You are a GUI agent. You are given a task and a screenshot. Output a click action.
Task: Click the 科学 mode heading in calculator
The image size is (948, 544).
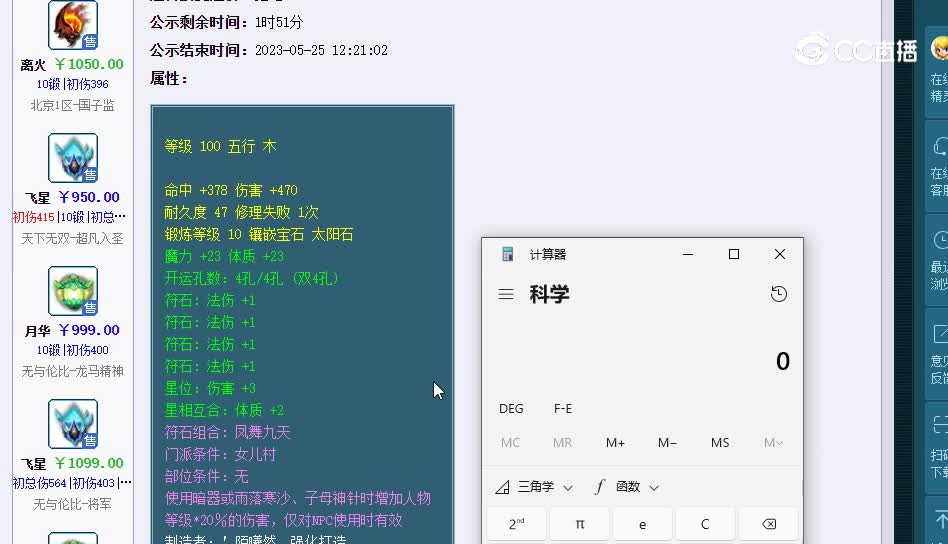(x=550, y=294)
